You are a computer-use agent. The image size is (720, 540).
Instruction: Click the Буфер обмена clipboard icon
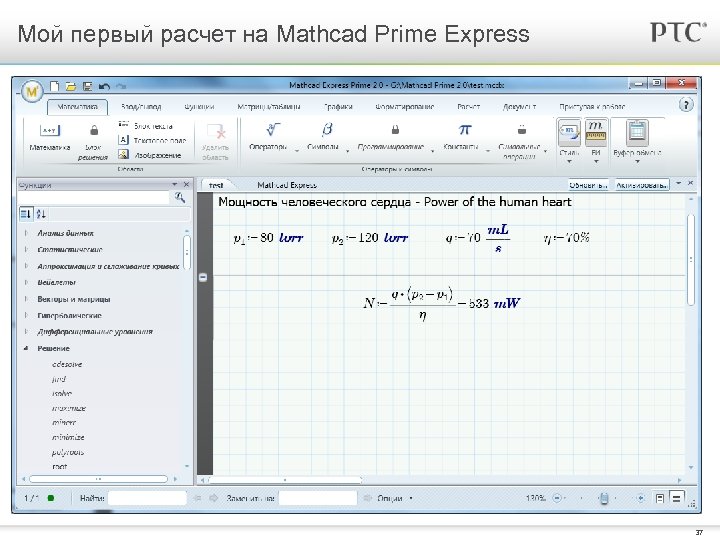(637, 132)
